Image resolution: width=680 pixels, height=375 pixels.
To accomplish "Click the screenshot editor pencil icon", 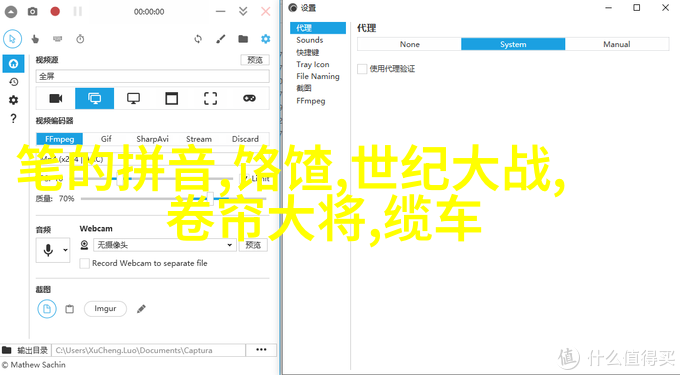I will coord(141,309).
